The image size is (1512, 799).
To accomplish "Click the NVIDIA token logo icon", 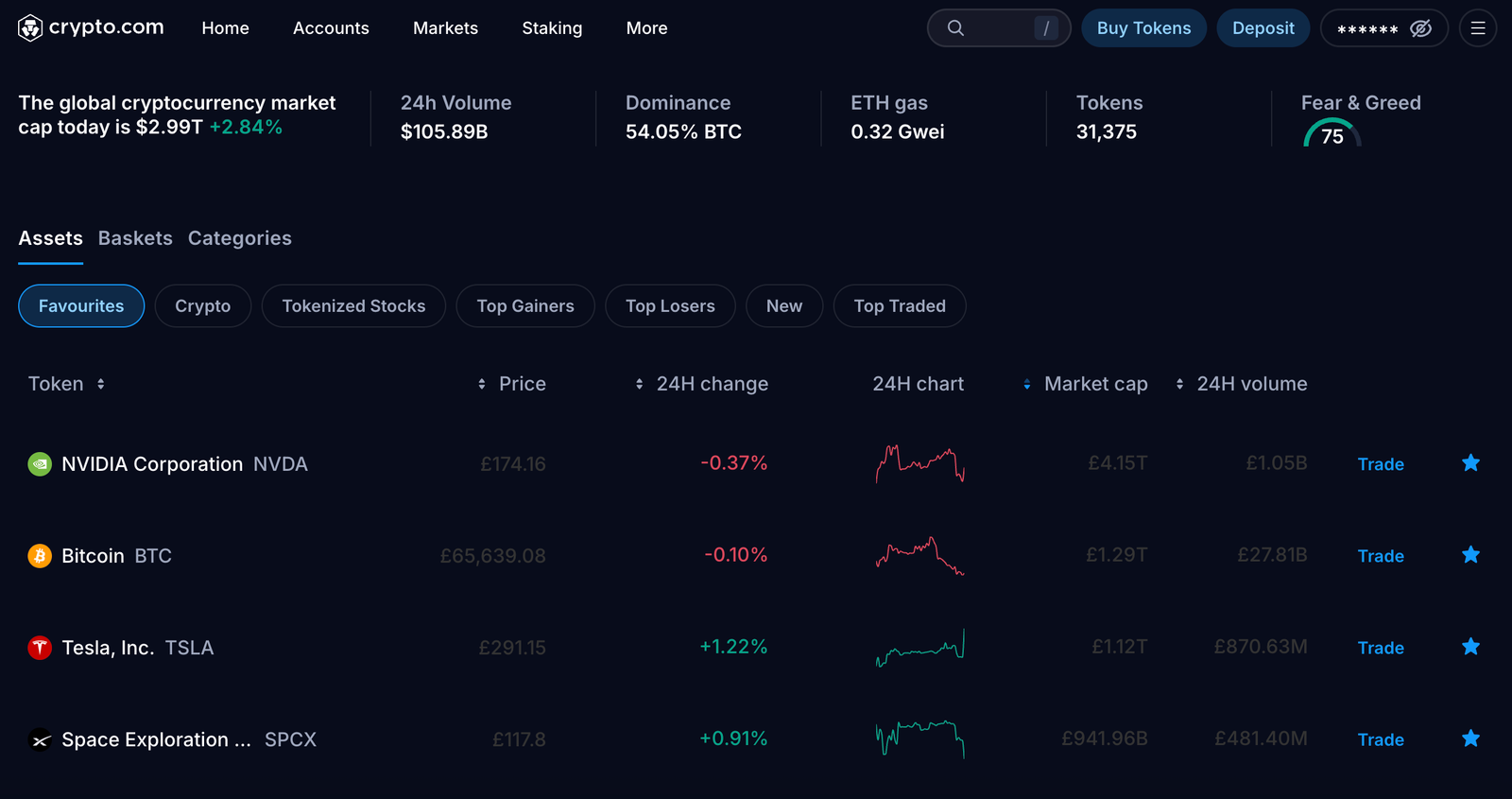I will [x=40, y=464].
